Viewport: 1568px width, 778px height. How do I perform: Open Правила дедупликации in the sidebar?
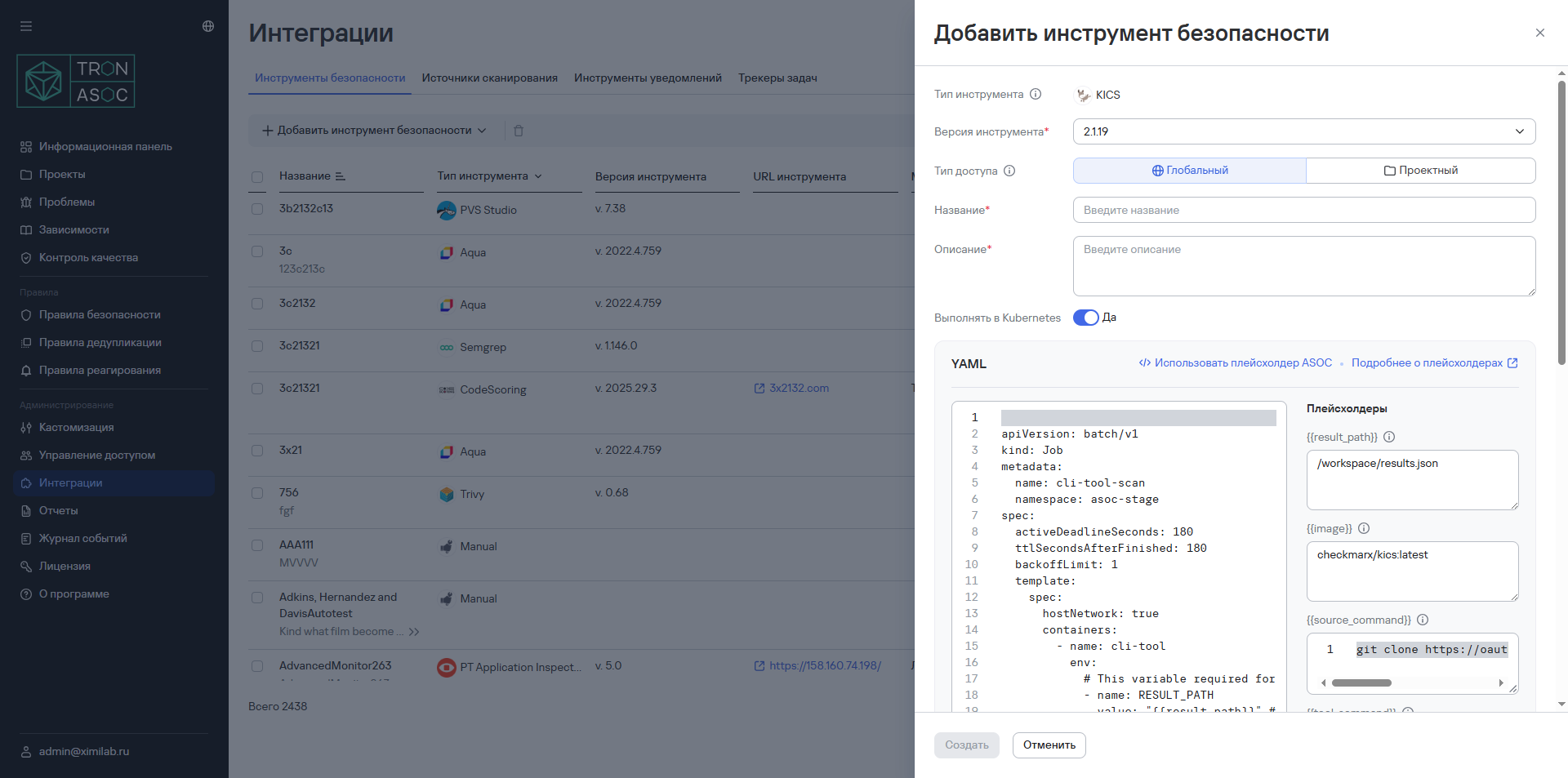pyautogui.click(x=100, y=343)
